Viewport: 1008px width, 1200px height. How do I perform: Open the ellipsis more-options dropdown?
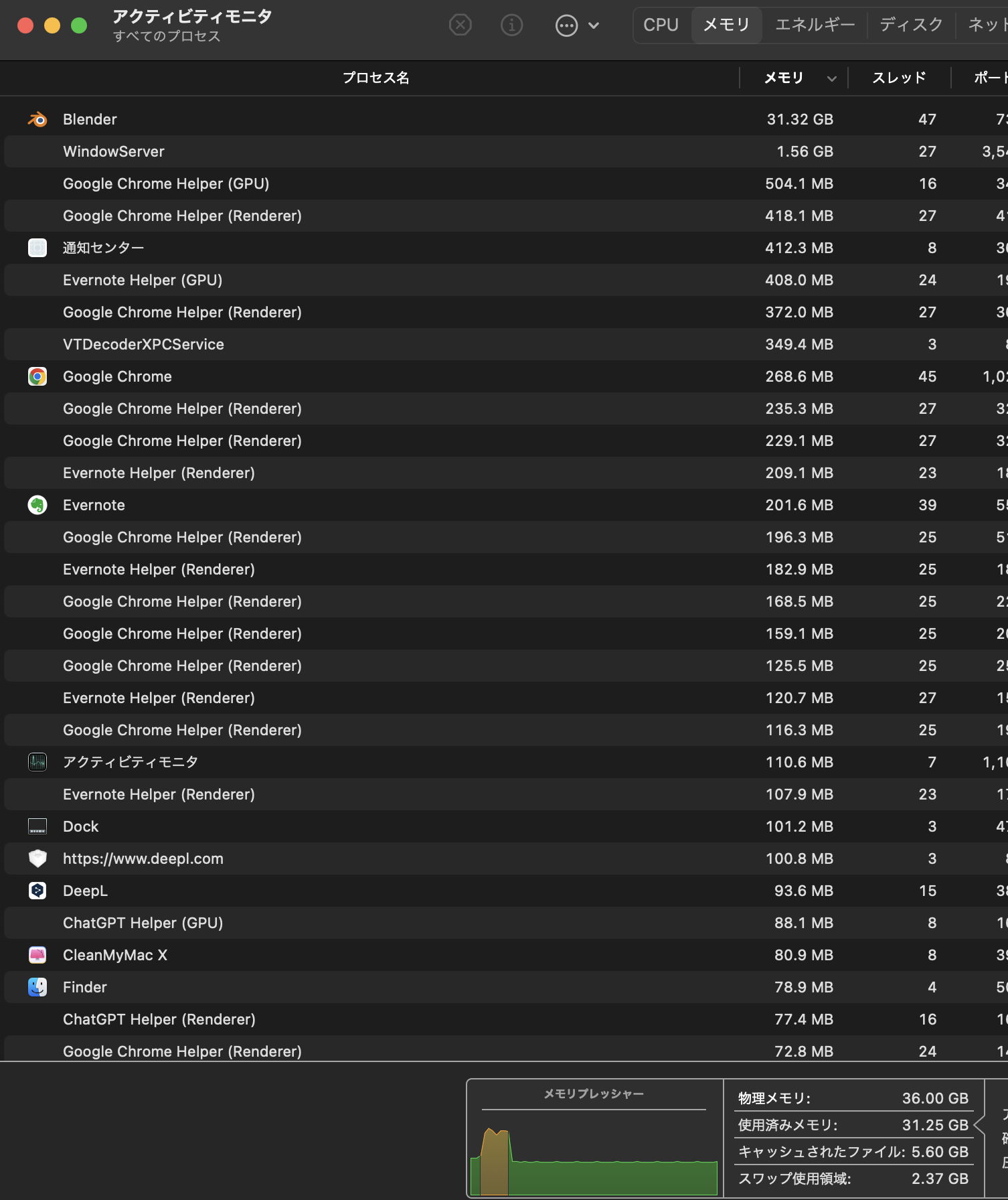(576, 25)
